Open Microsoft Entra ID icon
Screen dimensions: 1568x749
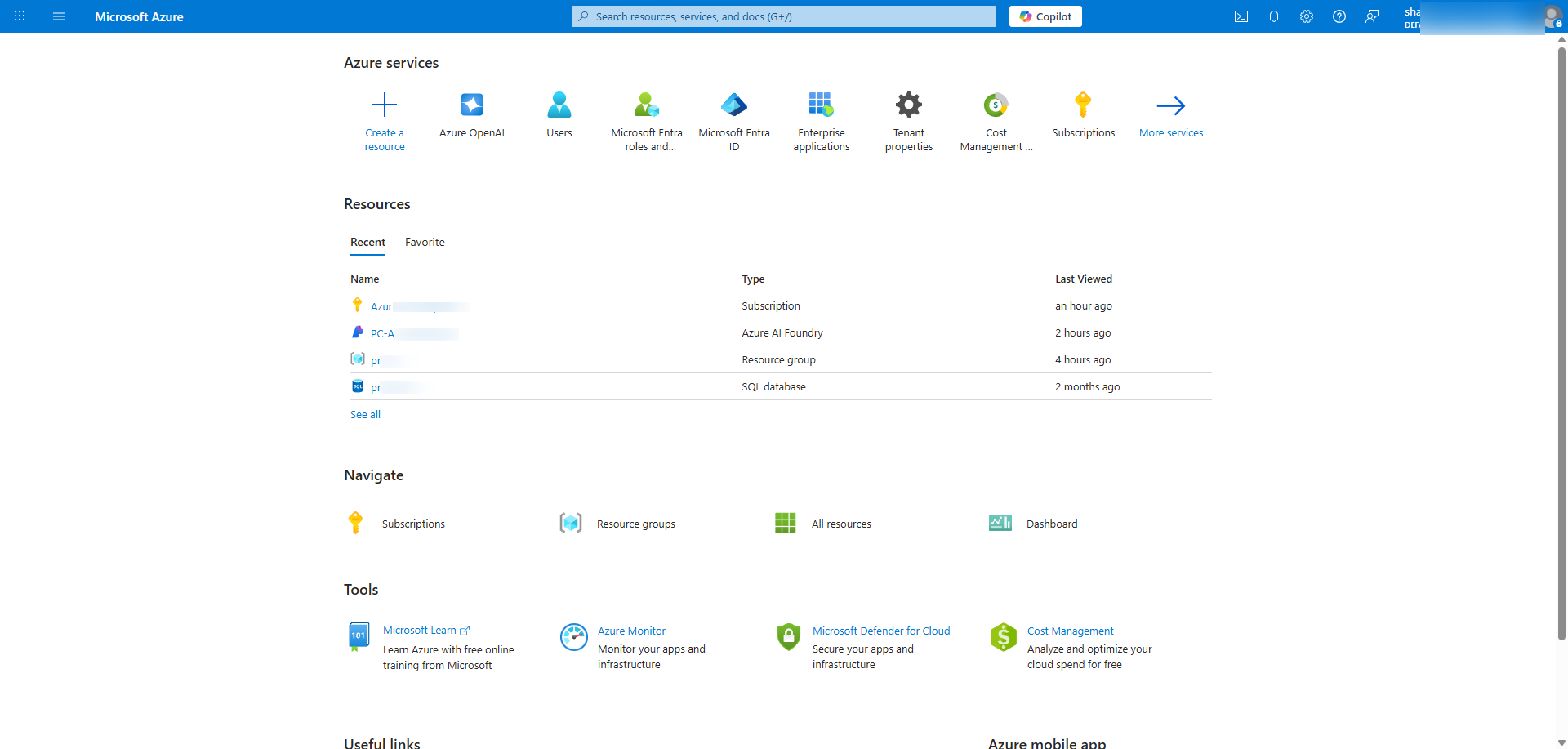(x=733, y=105)
